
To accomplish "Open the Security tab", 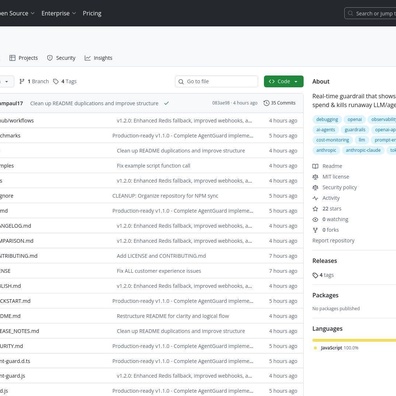I will (61, 58).
